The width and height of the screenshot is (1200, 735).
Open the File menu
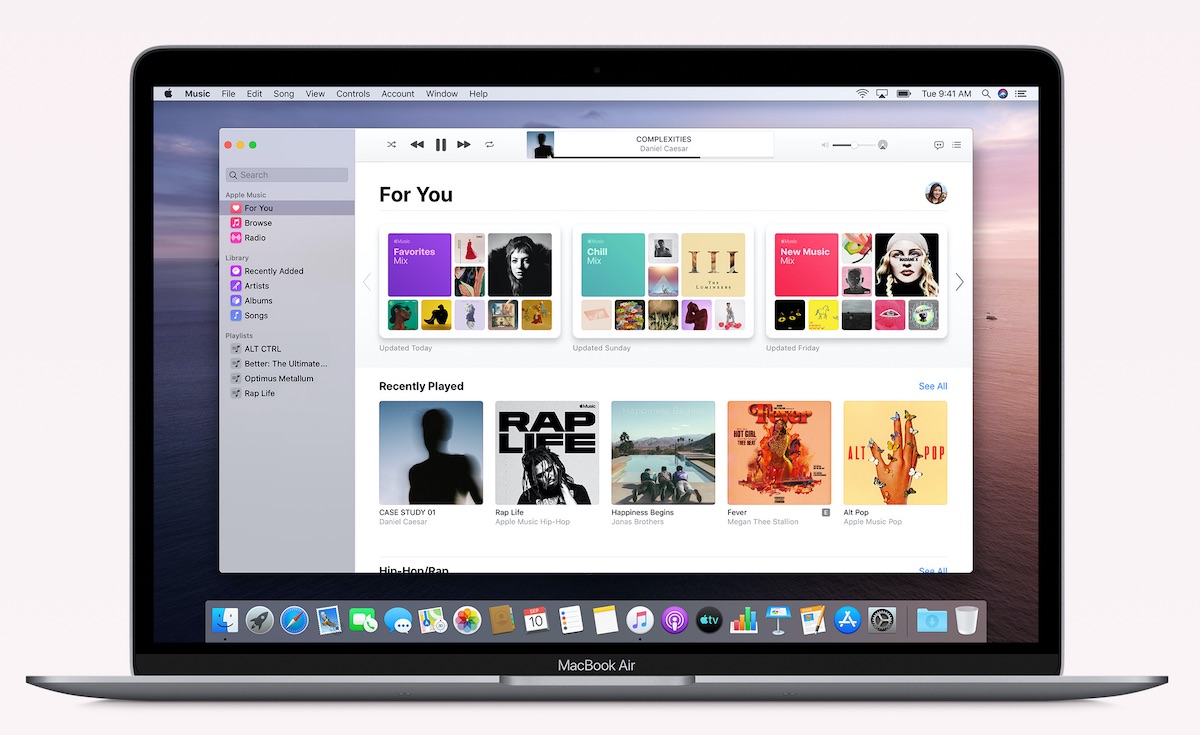pos(228,94)
